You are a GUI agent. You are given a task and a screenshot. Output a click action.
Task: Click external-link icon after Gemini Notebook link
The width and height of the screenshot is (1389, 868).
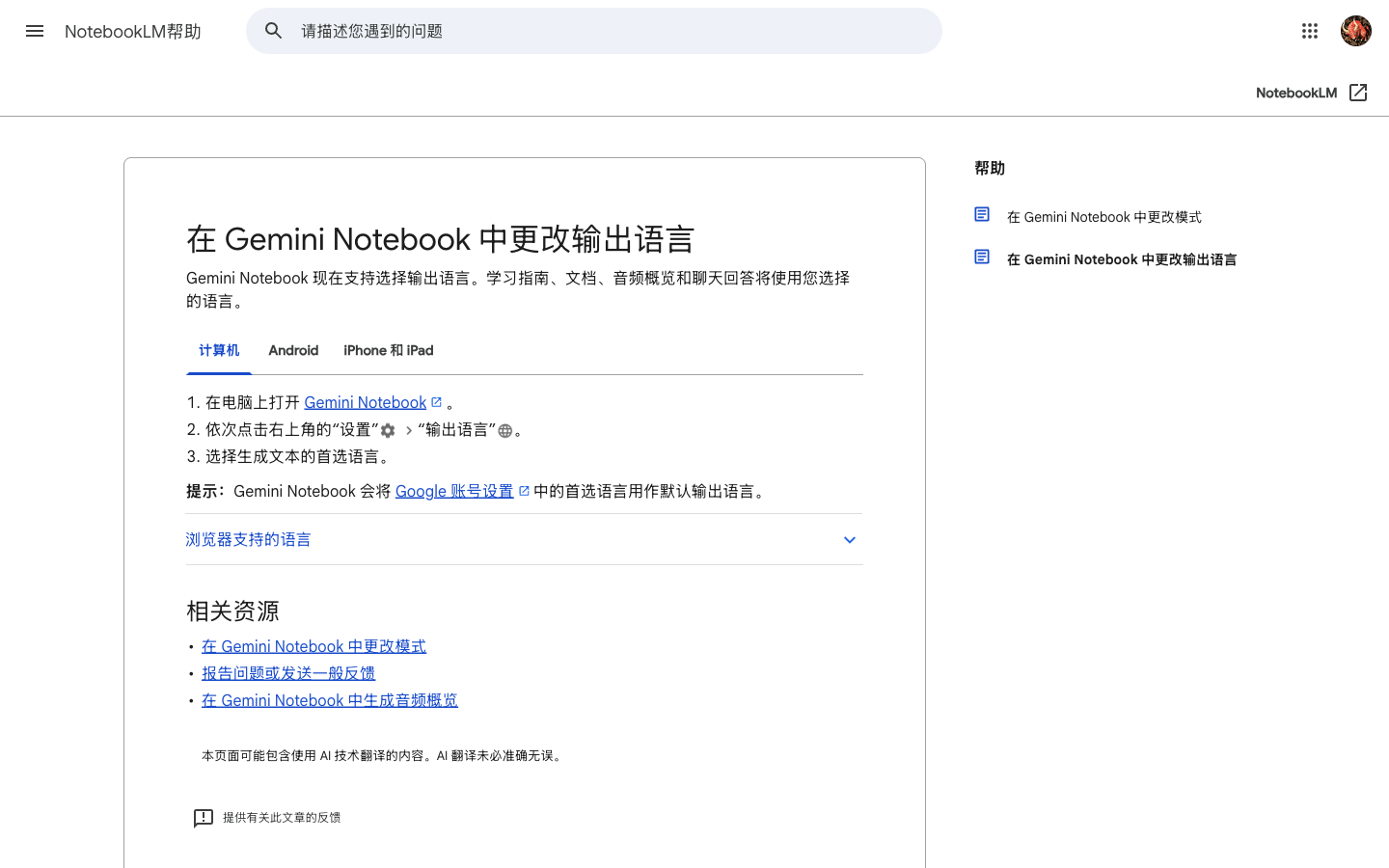point(436,402)
